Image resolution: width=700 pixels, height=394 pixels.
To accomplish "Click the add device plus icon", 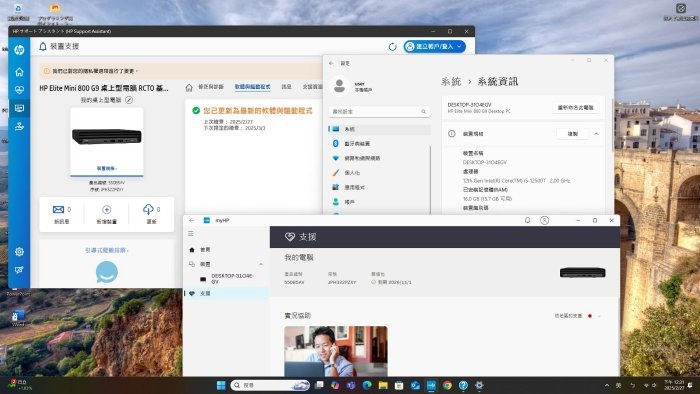I will pyautogui.click(x=106, y=209).
